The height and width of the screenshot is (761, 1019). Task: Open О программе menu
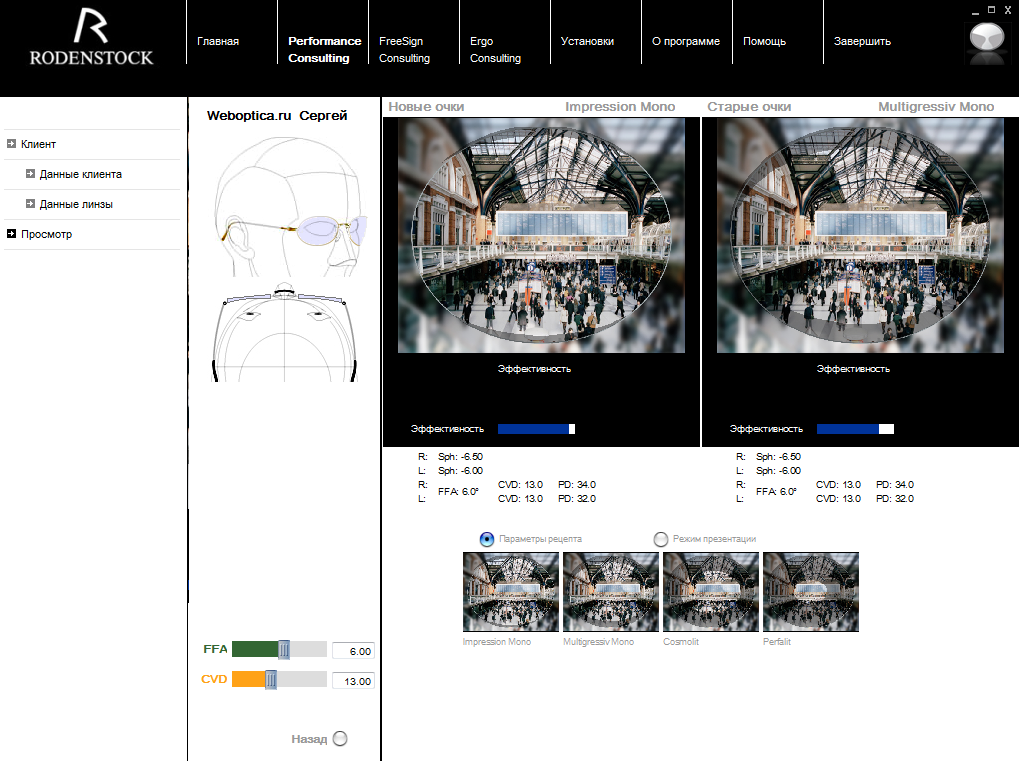pyautogui.click(x=686, y=41)
